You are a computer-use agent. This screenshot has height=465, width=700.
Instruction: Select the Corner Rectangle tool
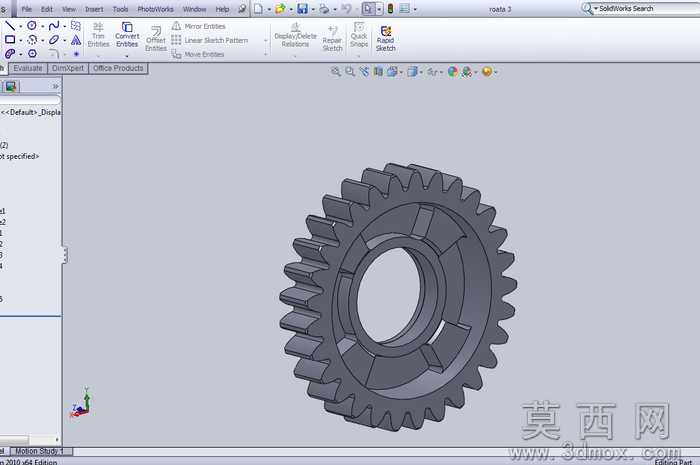click(9, 40)
